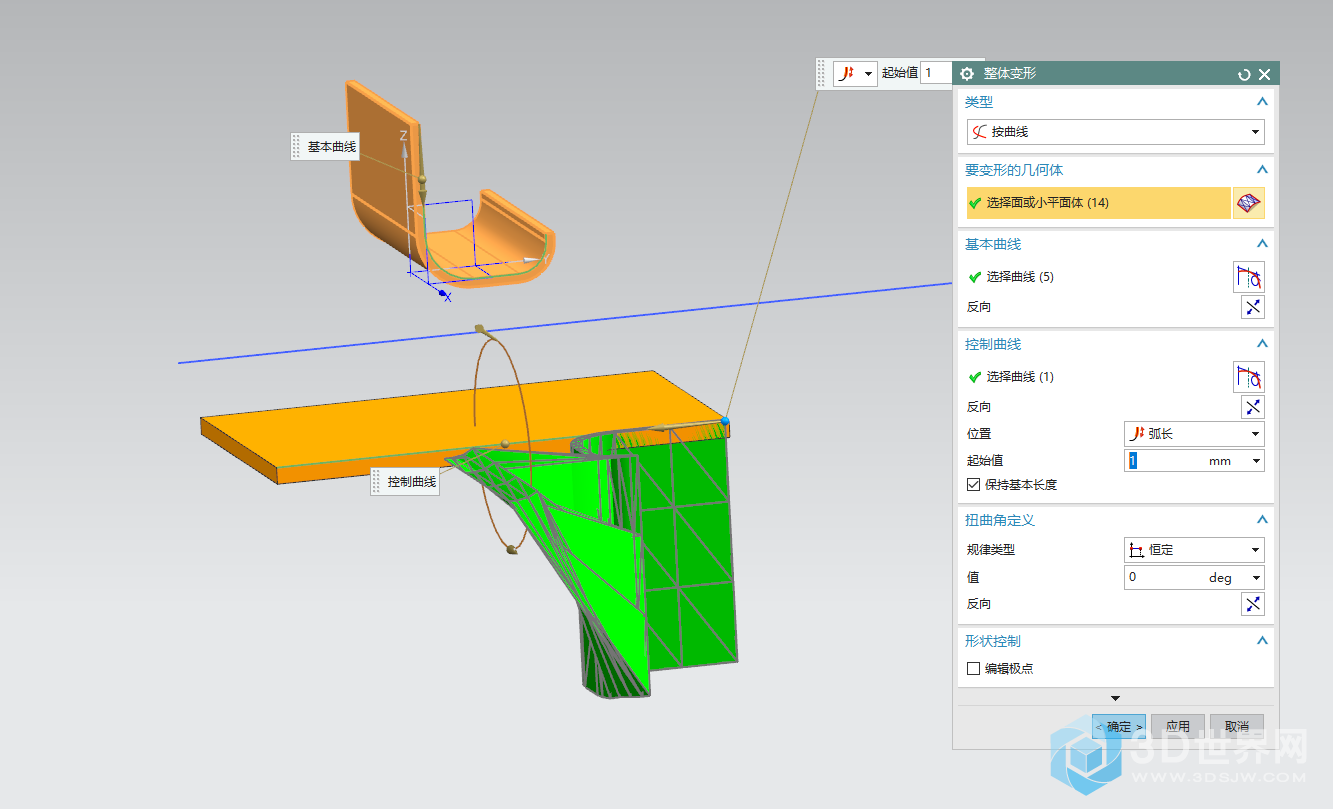
Task: Collapse the 要变形的几何体 section
Action: [x=1262, y=170]
